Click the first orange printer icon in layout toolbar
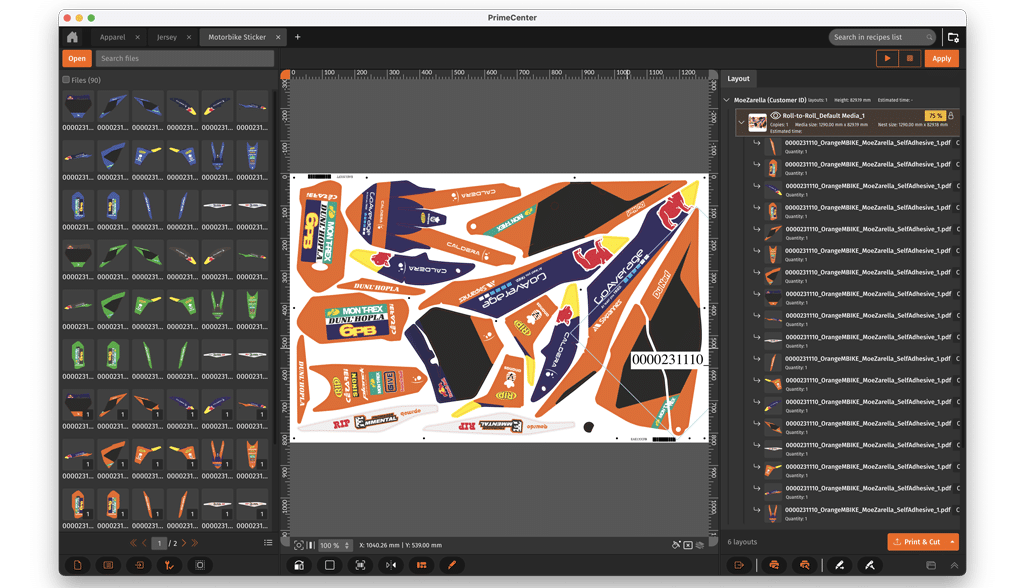Screen dimensions: 1024x588 774,565
